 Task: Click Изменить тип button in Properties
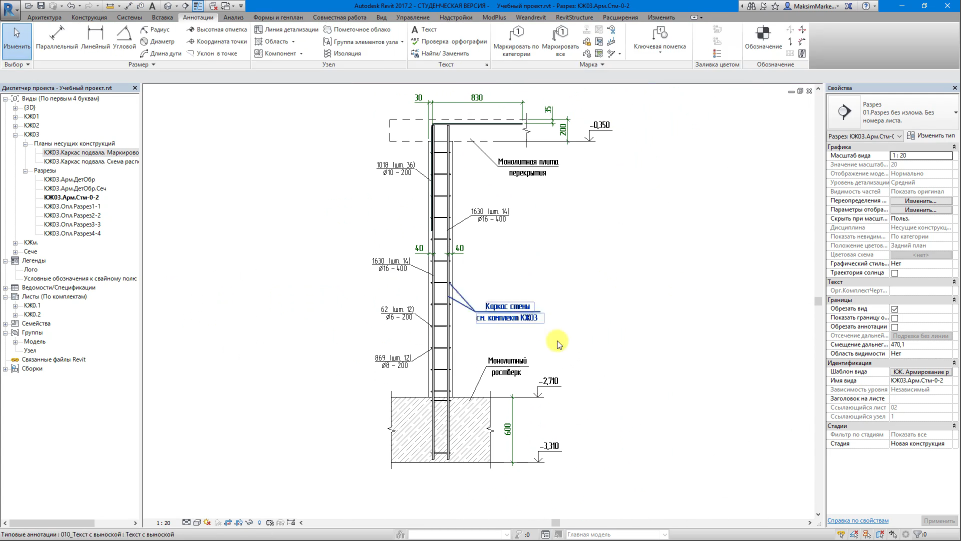(x=930, y=136)
